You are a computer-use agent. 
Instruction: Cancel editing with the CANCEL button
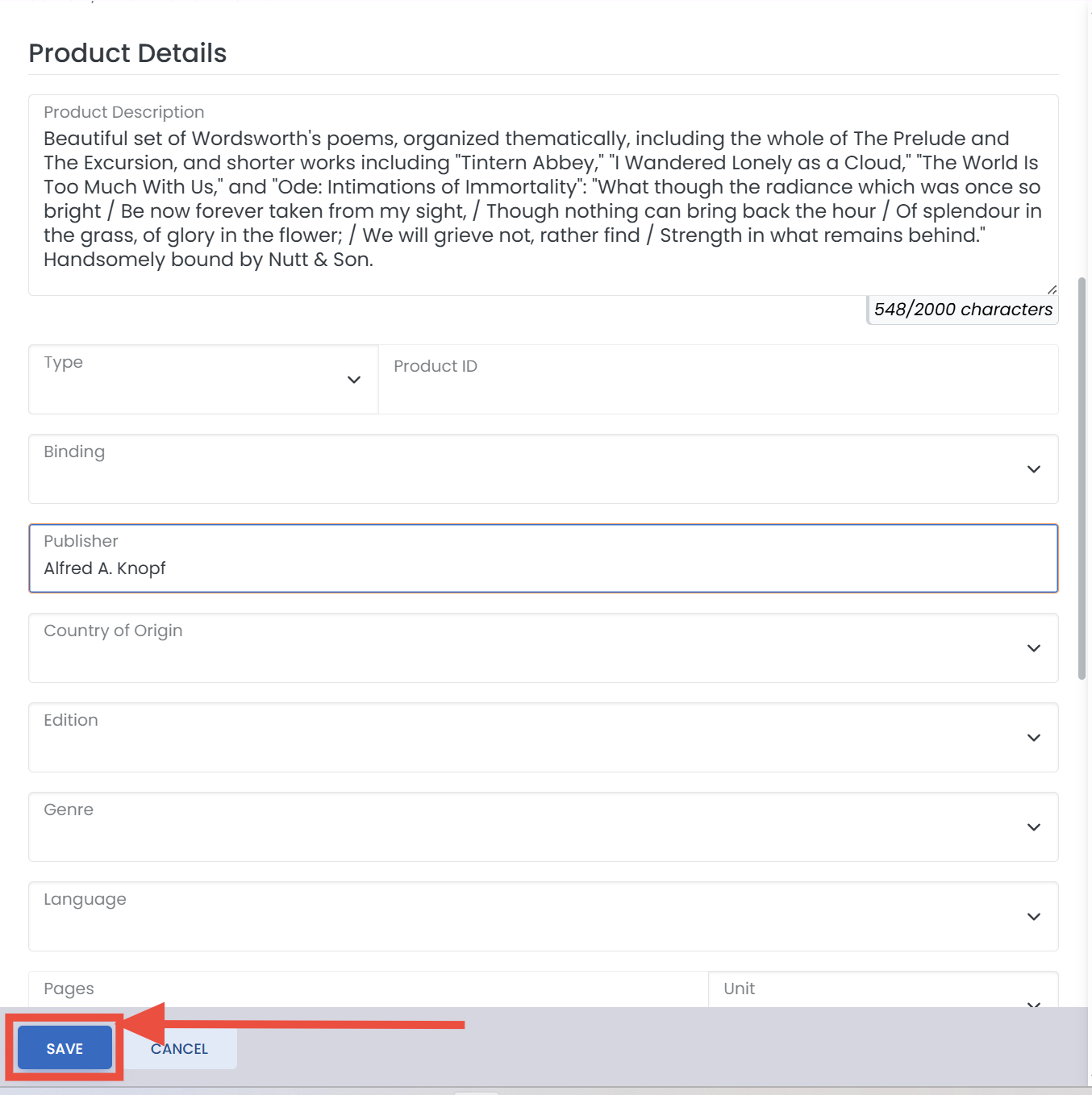pyautogui.click(x=179, y=1048)
